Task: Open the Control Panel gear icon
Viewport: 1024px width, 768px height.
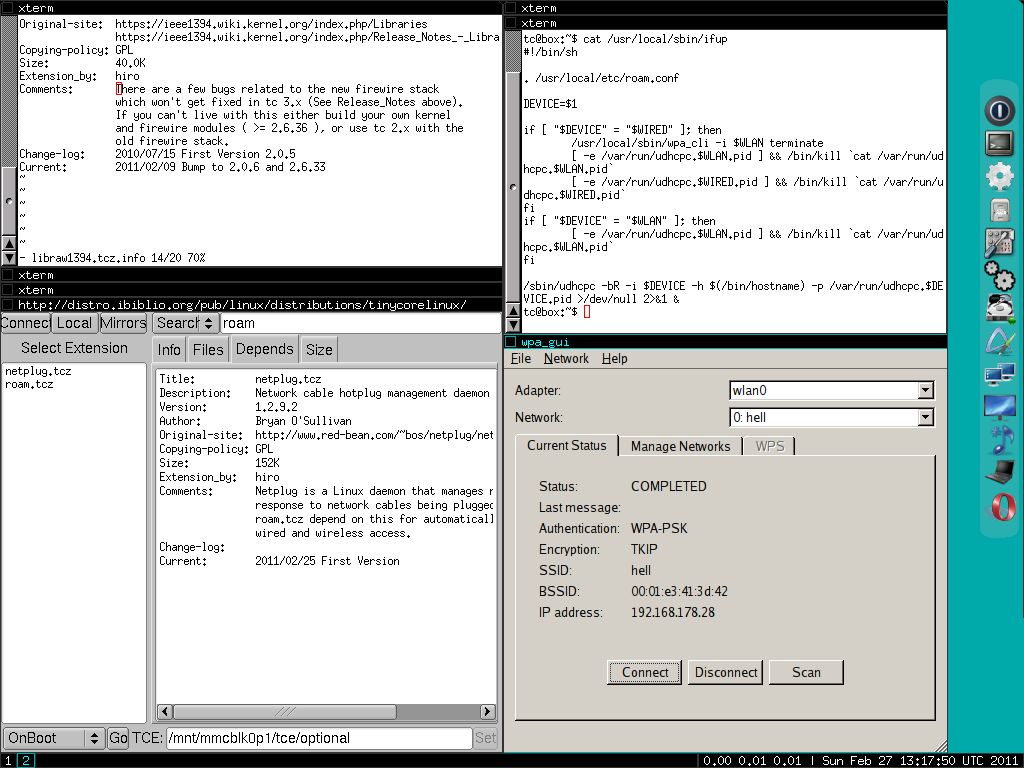Action: 1000,176
